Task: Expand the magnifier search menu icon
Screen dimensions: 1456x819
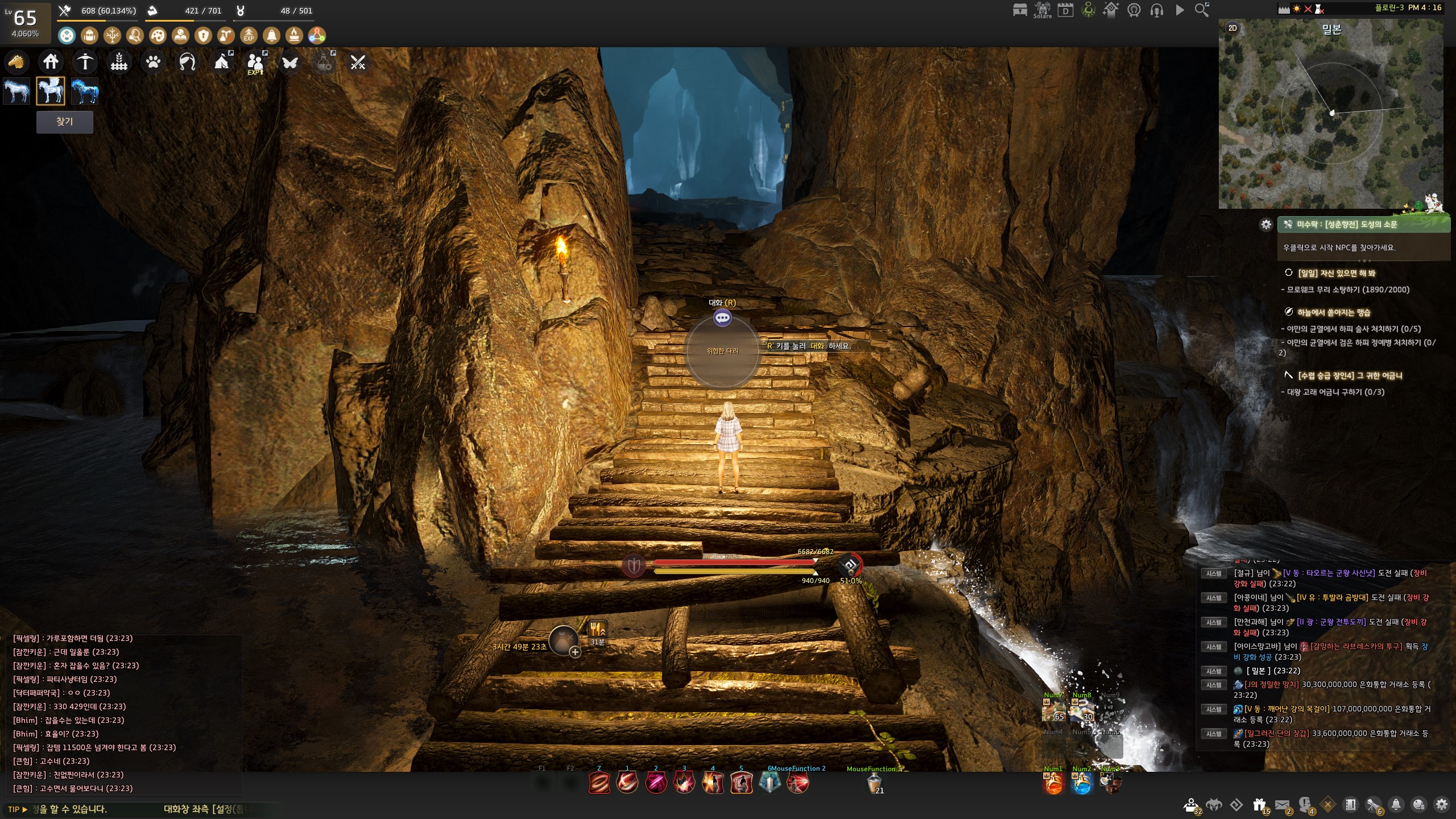Action: tap(1201, 10)
